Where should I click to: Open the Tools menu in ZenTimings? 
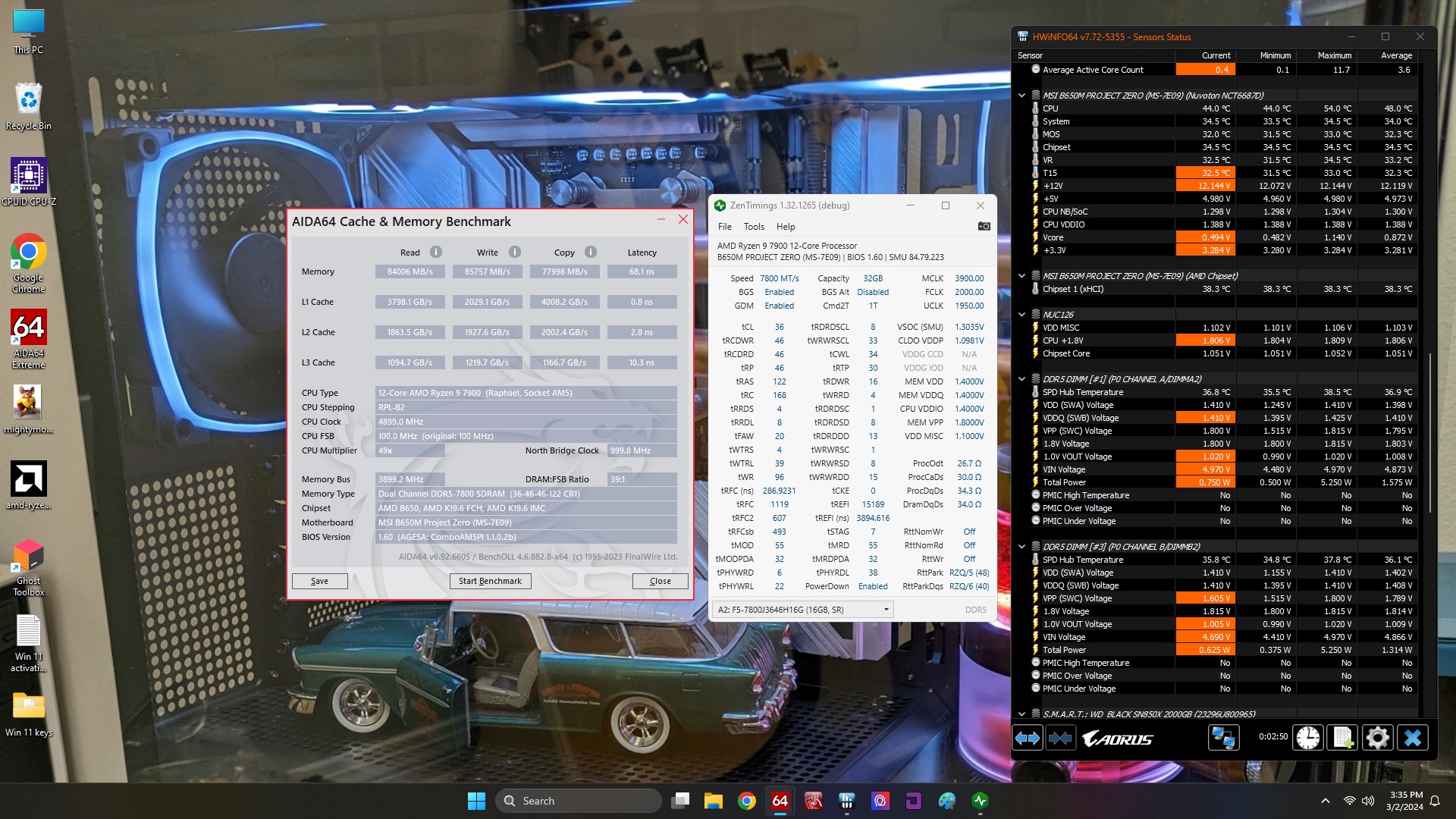[x=754, y=227]
